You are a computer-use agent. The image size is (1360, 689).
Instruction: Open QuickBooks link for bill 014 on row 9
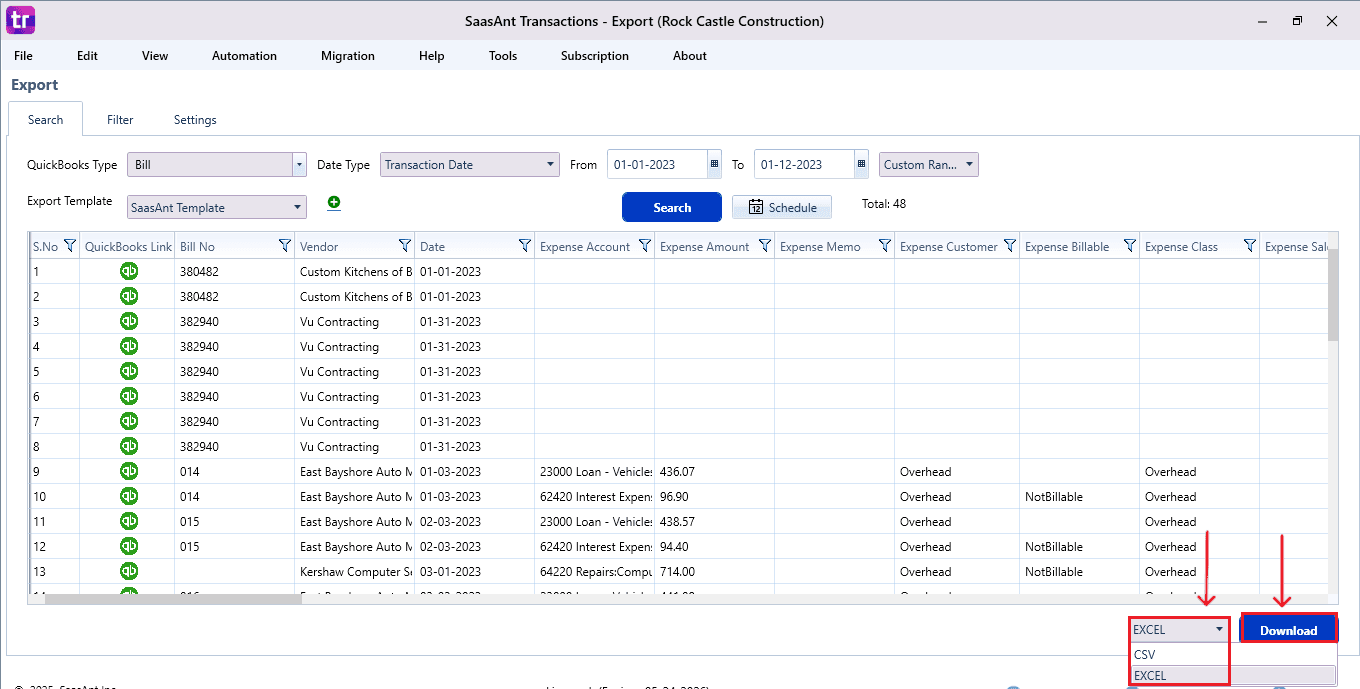coord(128,471)
